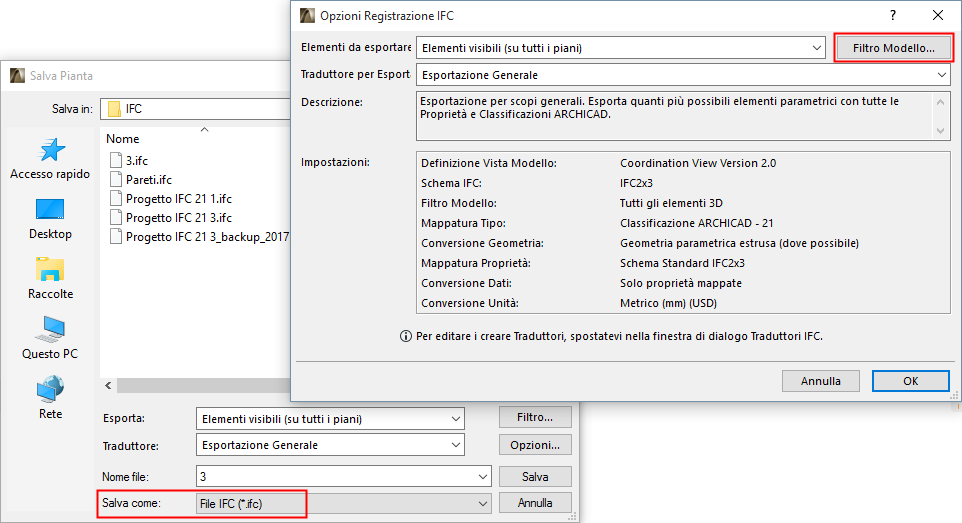This screenshot has width=962, height=523.
Task: Click the Metrico (mm) (USD) value
Action: tap(668, 303)
